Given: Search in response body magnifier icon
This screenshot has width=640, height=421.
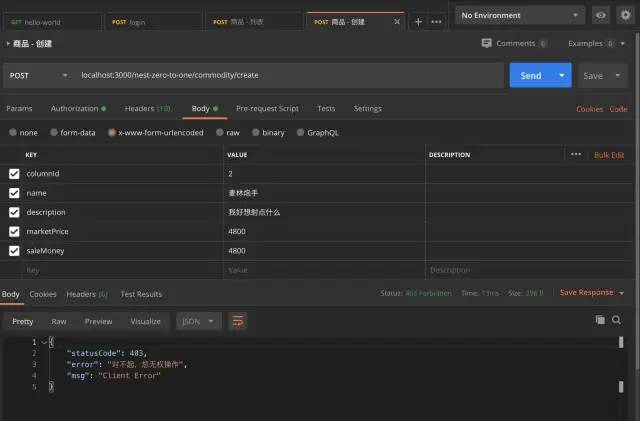Looking at the screenshot, I should (616, 320).
